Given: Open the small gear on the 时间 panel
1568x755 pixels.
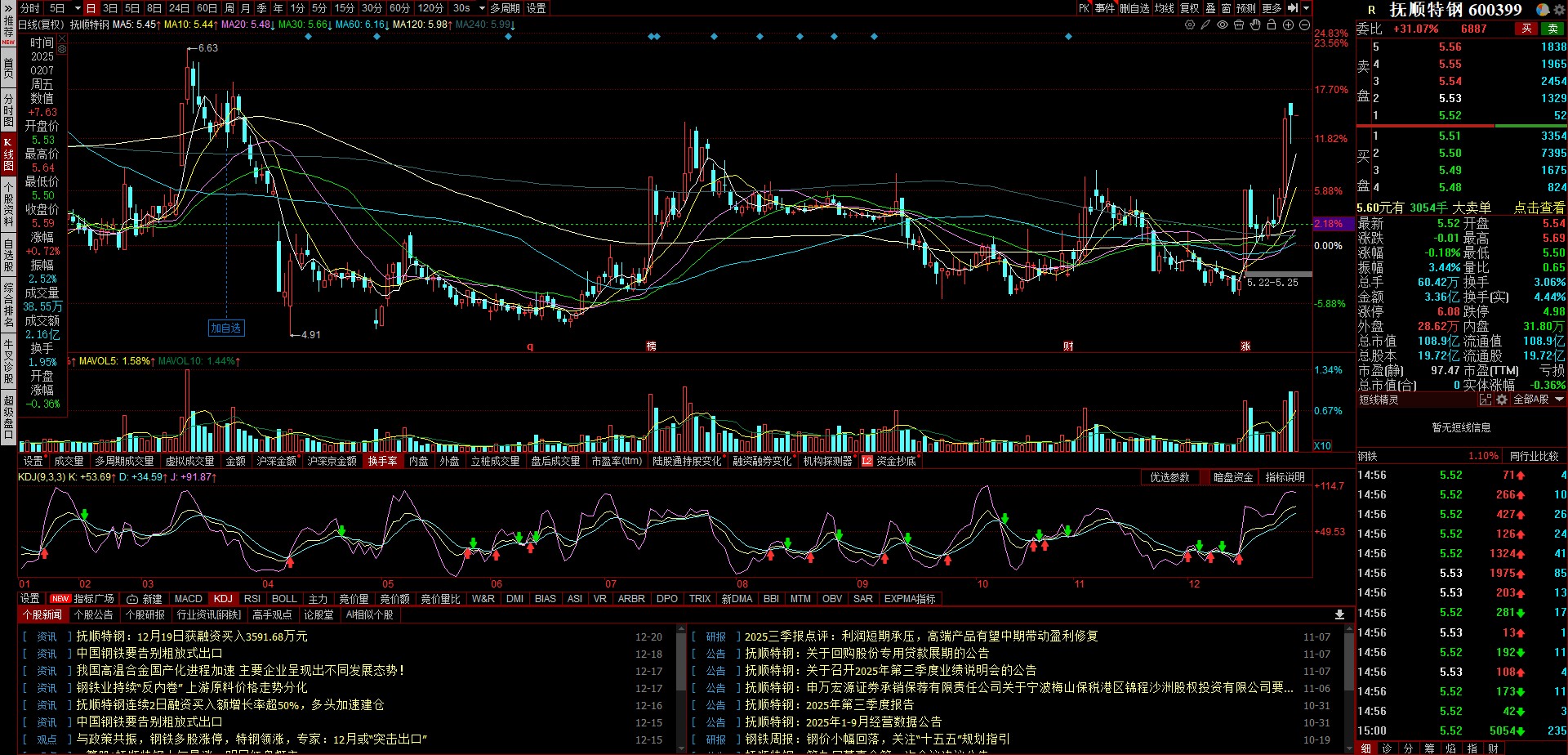Looking at the screenshot, I should [x=62, y=49].
